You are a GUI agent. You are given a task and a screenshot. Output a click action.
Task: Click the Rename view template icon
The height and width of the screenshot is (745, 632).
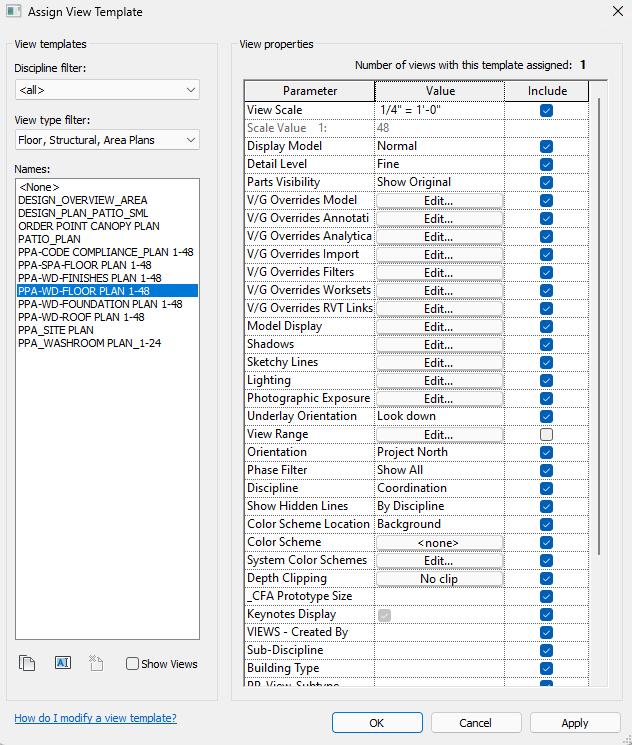coord(63,662)
